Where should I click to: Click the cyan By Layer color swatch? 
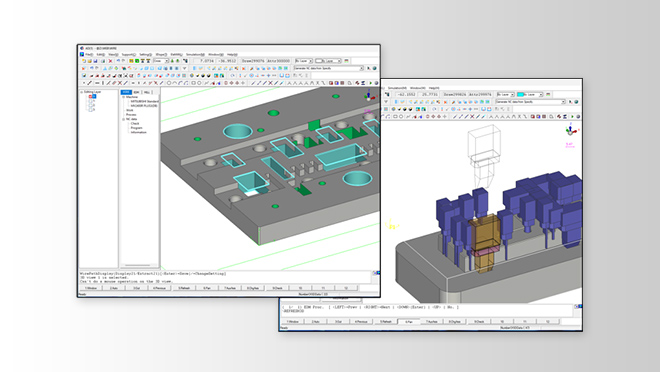(521, 94)
